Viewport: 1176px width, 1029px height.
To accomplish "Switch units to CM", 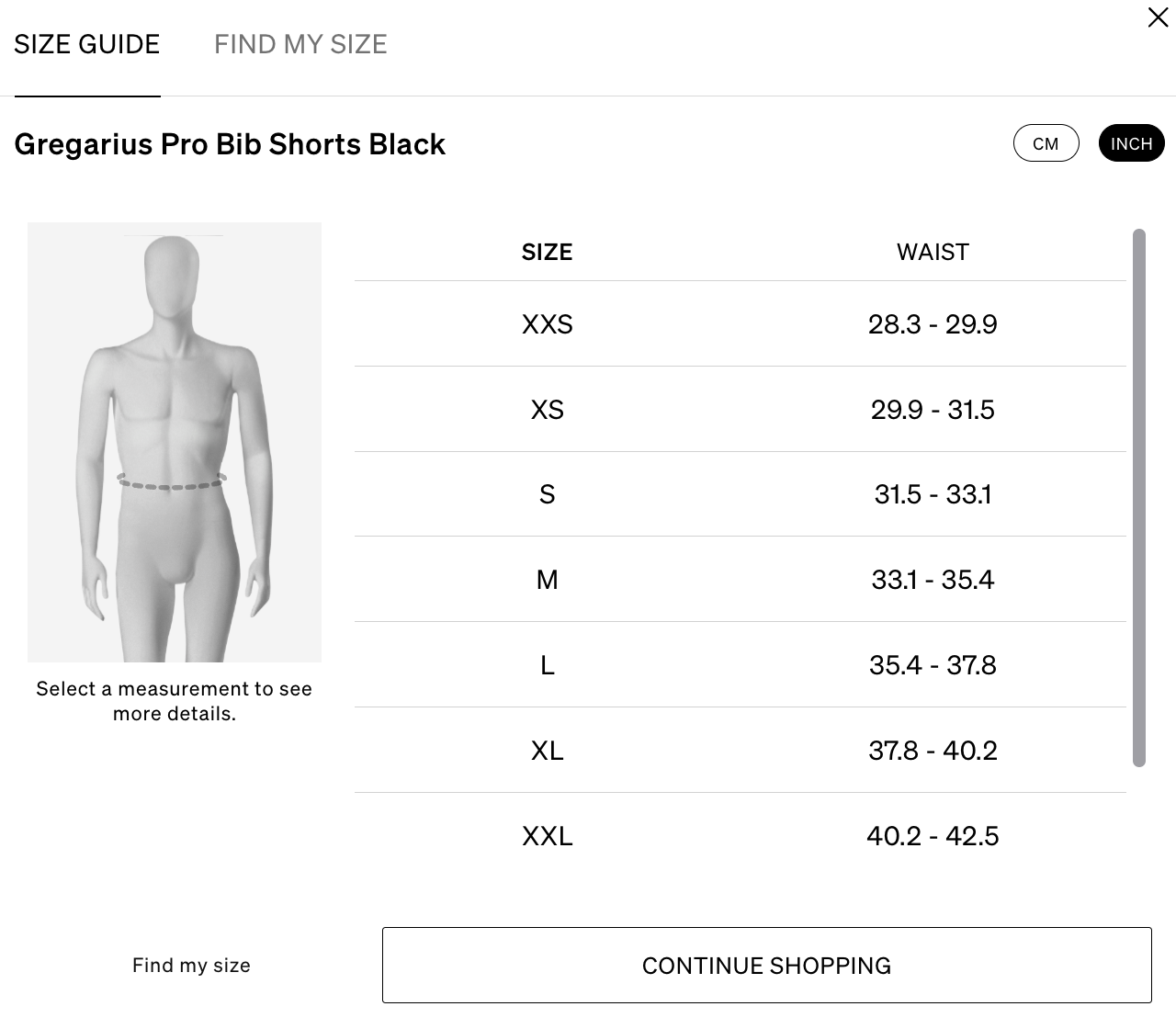I will 1046,143.
